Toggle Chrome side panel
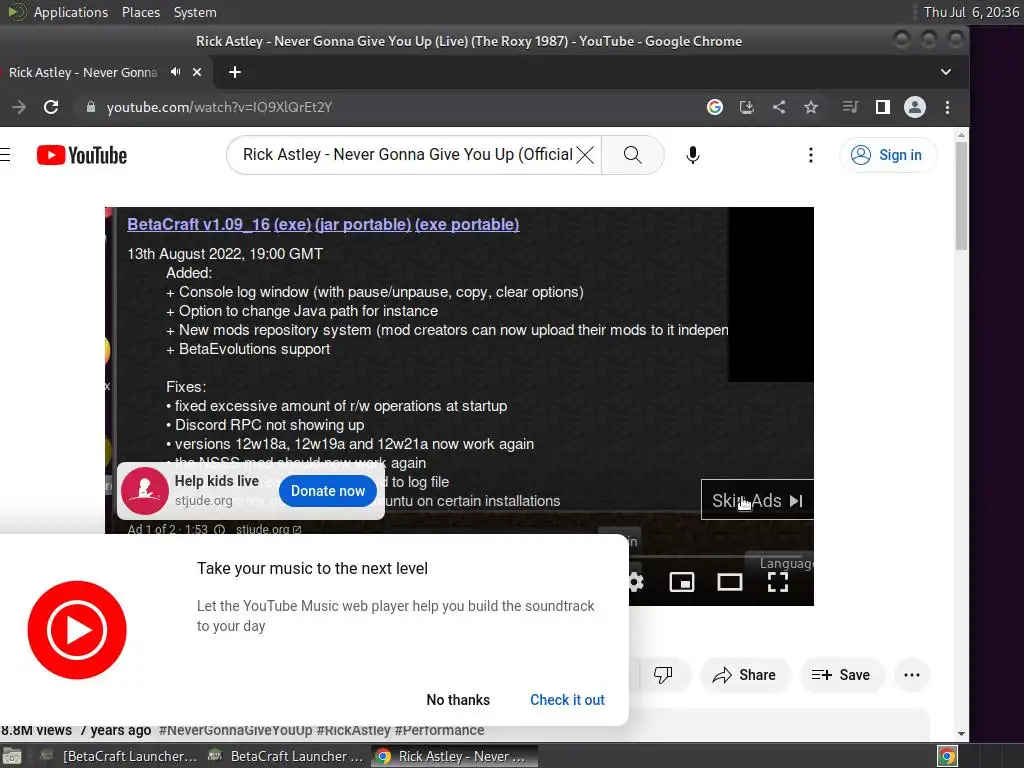 coord(882,107)
